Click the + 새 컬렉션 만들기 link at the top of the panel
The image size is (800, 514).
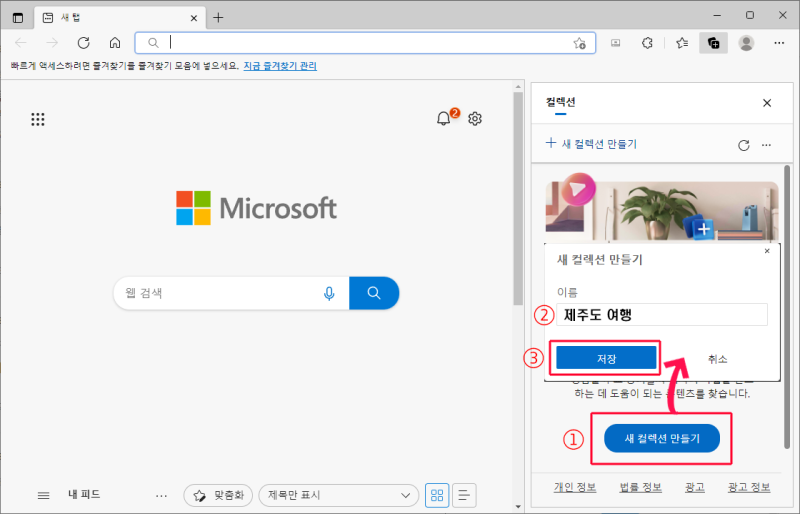pos(591,144)
